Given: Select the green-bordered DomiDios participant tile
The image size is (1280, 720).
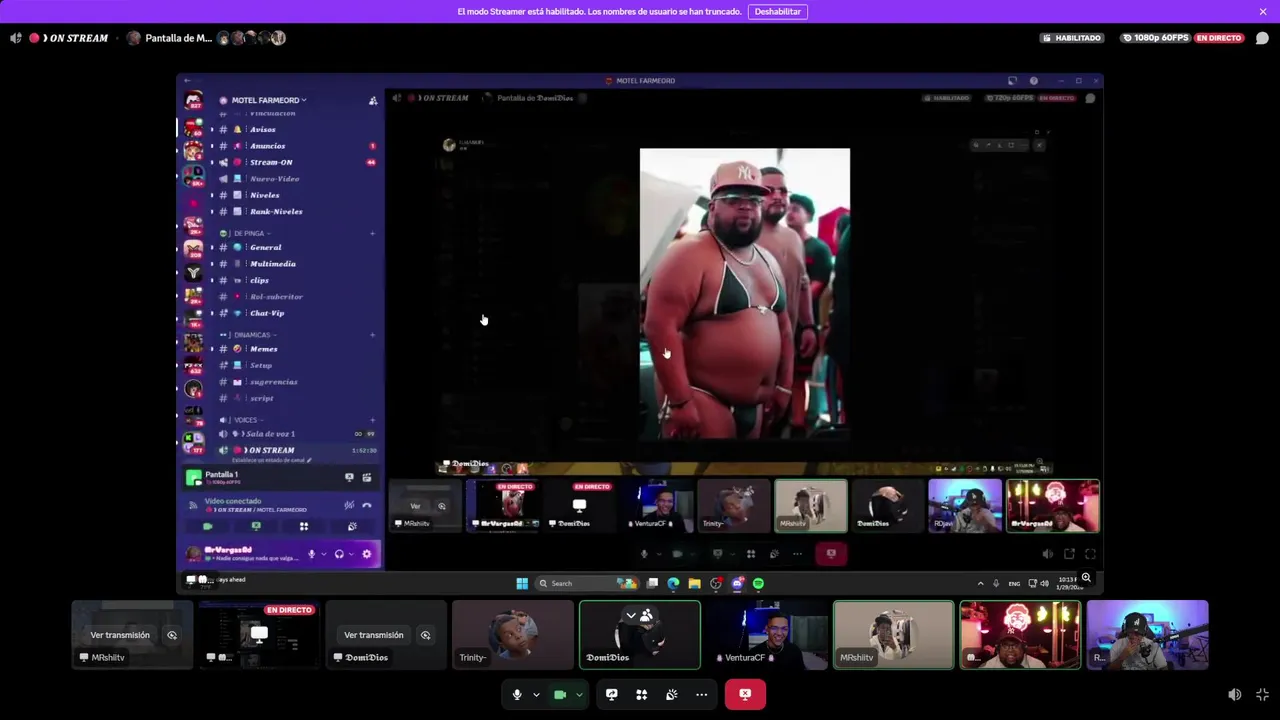Looking at the screenshot, I should (640, 634).
